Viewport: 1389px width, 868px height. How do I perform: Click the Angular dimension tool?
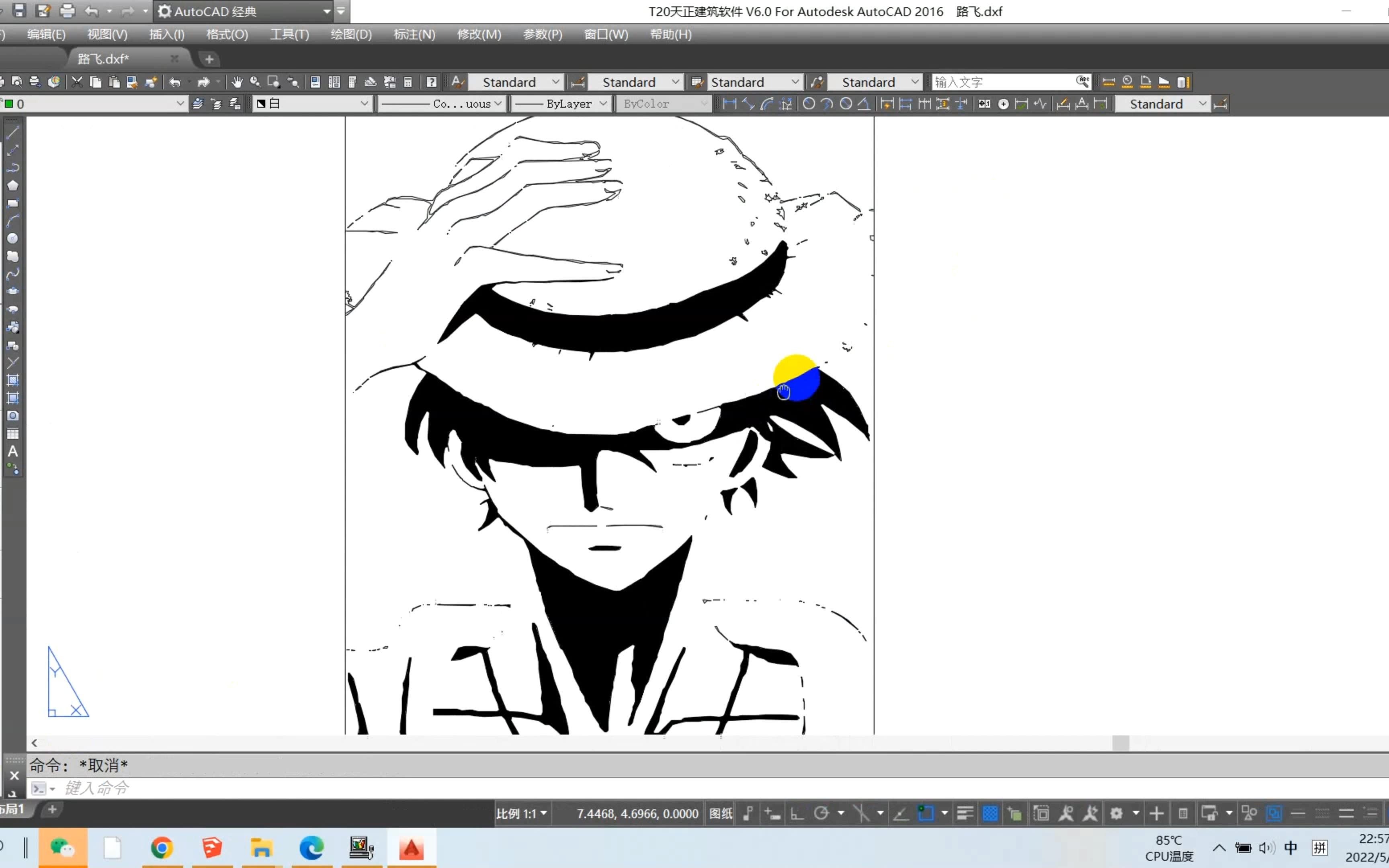865,104
